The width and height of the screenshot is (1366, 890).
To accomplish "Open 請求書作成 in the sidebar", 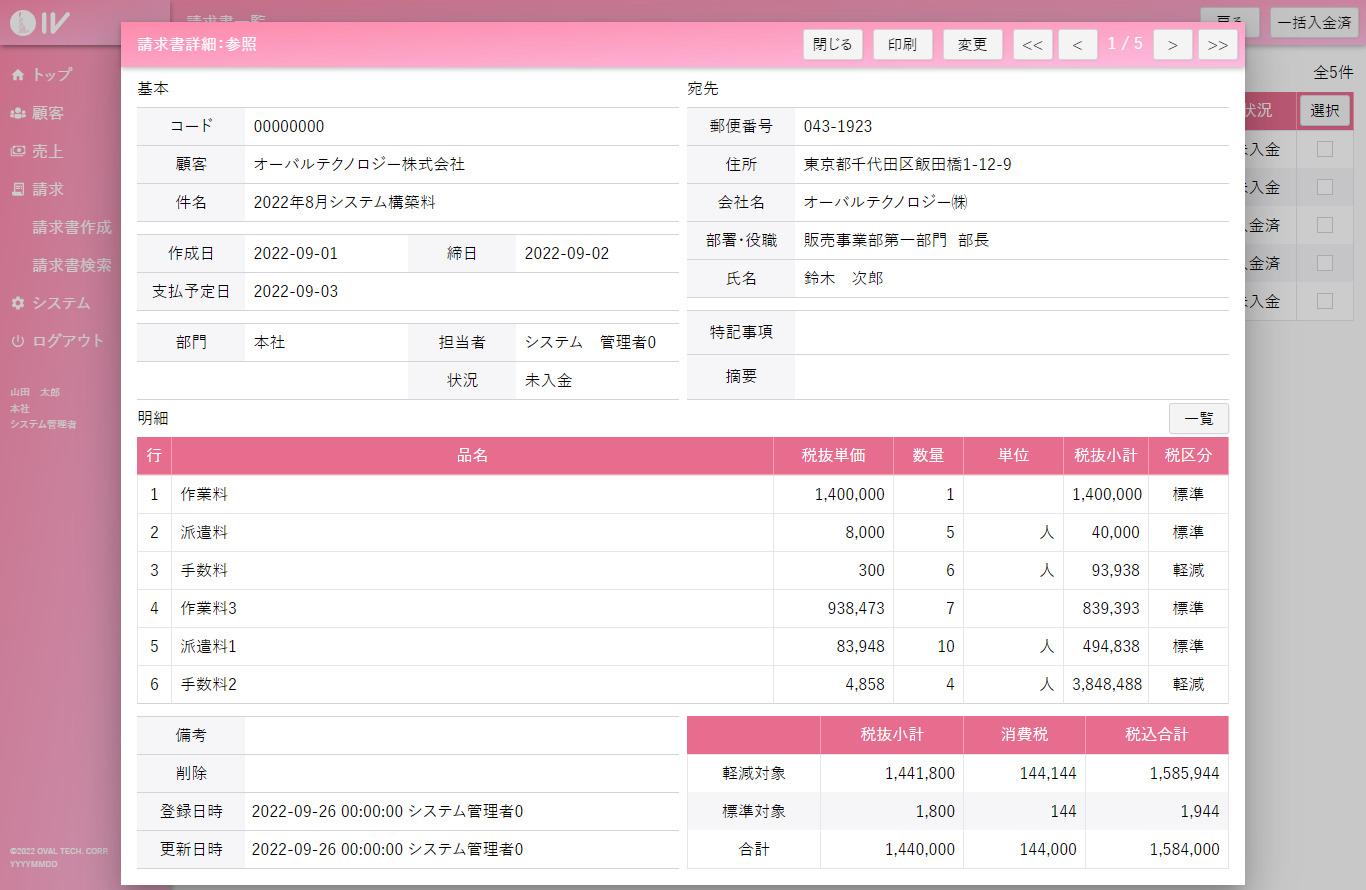I will tap(72, 227).
